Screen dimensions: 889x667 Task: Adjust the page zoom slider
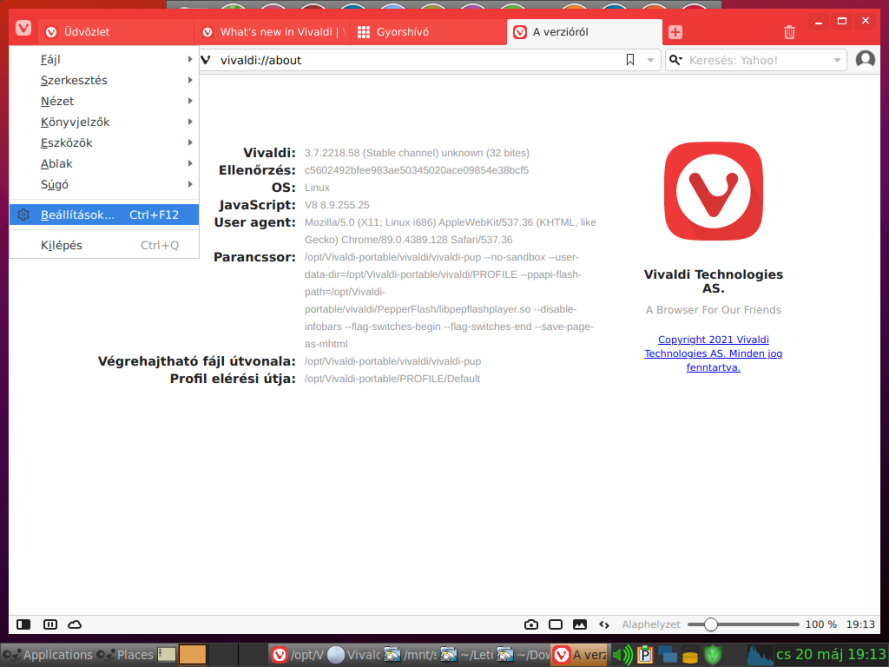click(743, 624)
